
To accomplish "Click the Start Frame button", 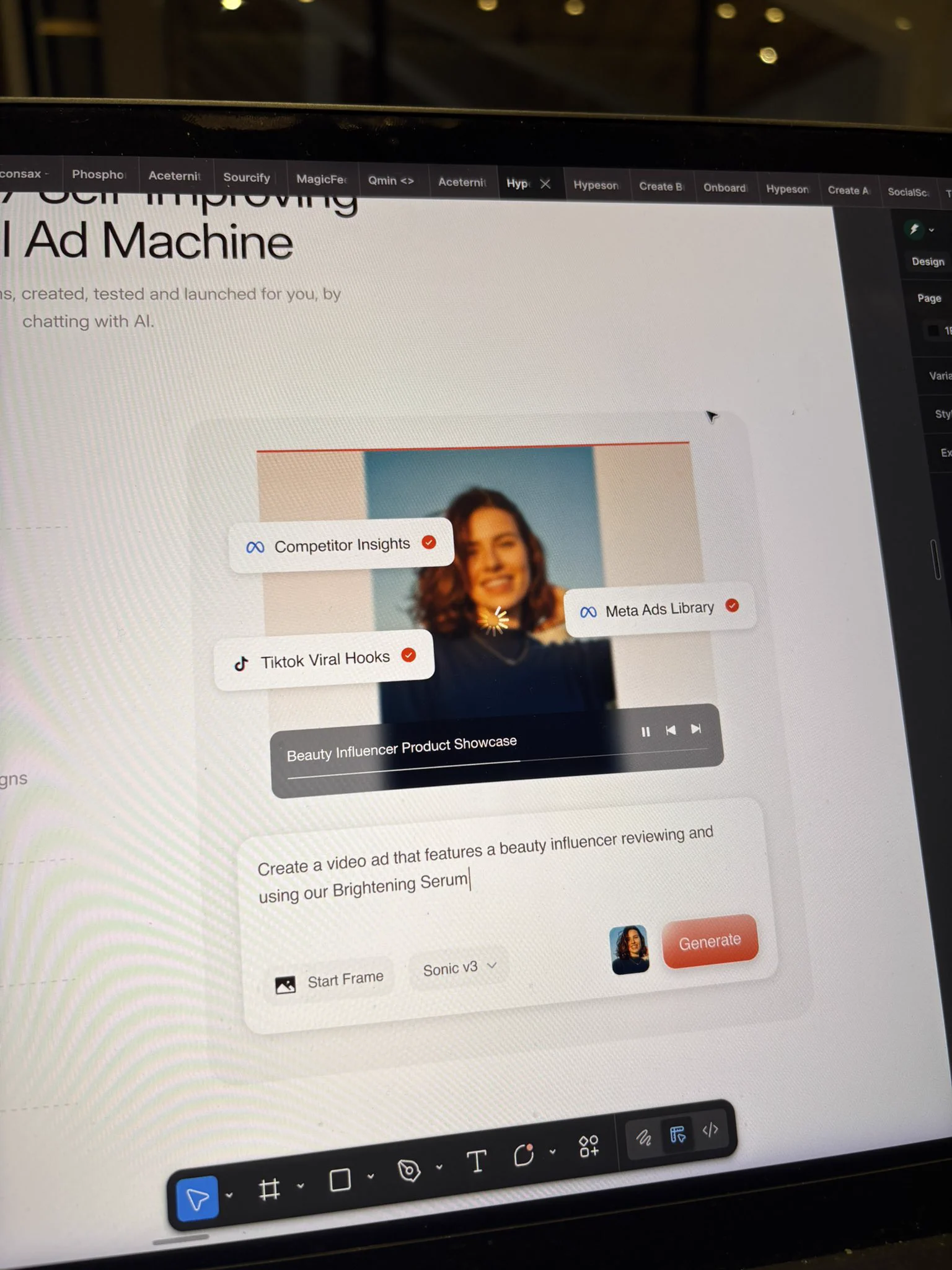I will click(x=330, y=981).
